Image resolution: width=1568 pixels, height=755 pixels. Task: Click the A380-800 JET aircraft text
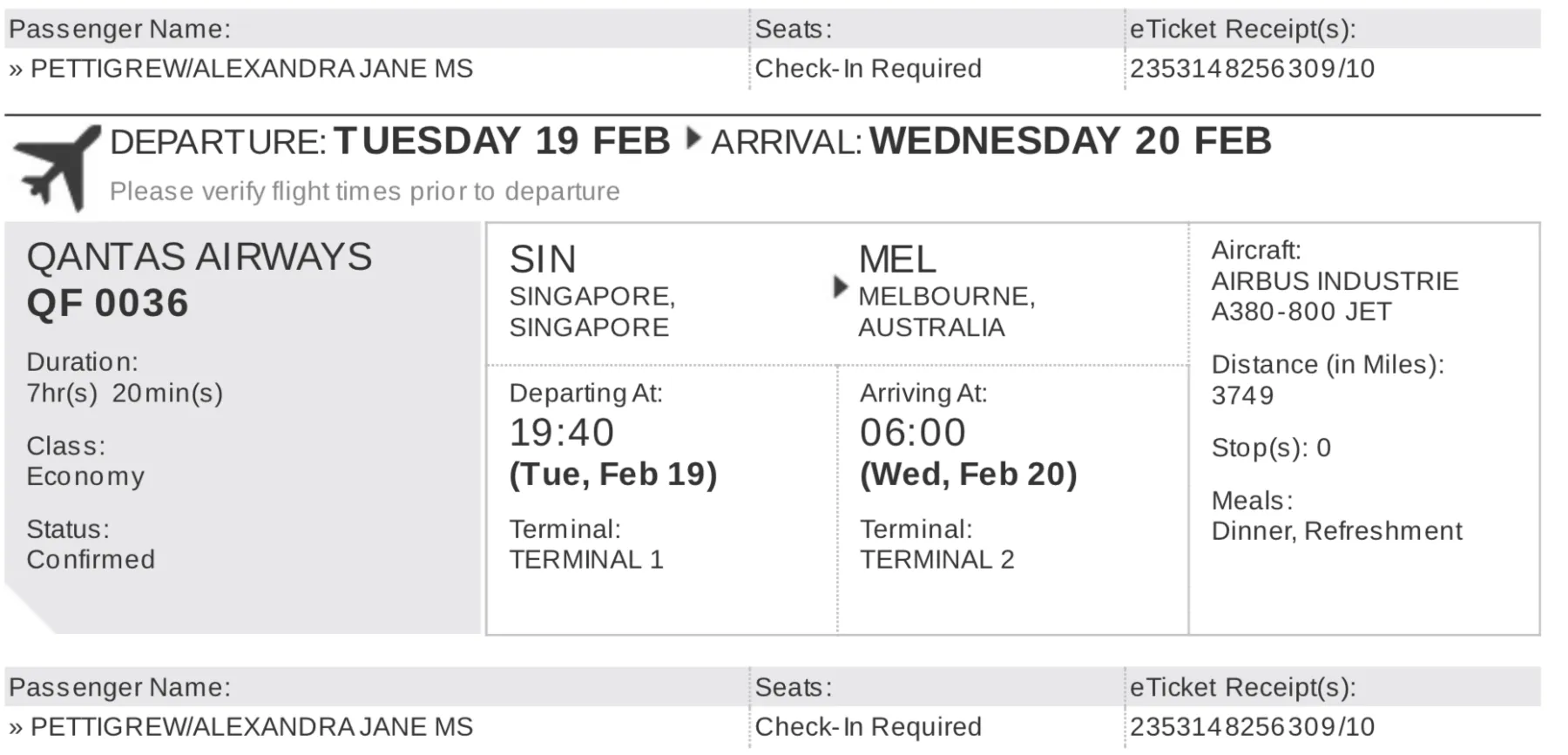(x=1301, y=312)
